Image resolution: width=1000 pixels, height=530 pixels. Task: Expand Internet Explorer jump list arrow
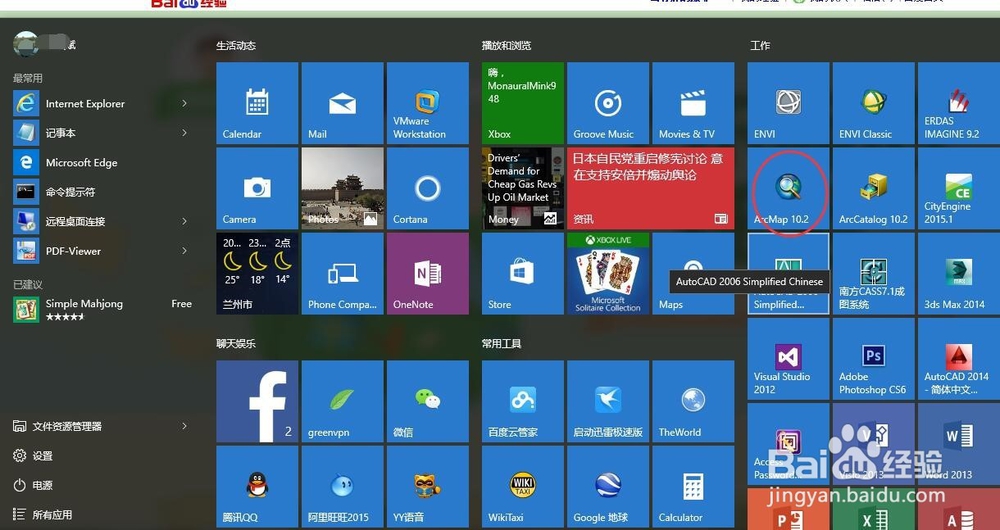point(184,103)
